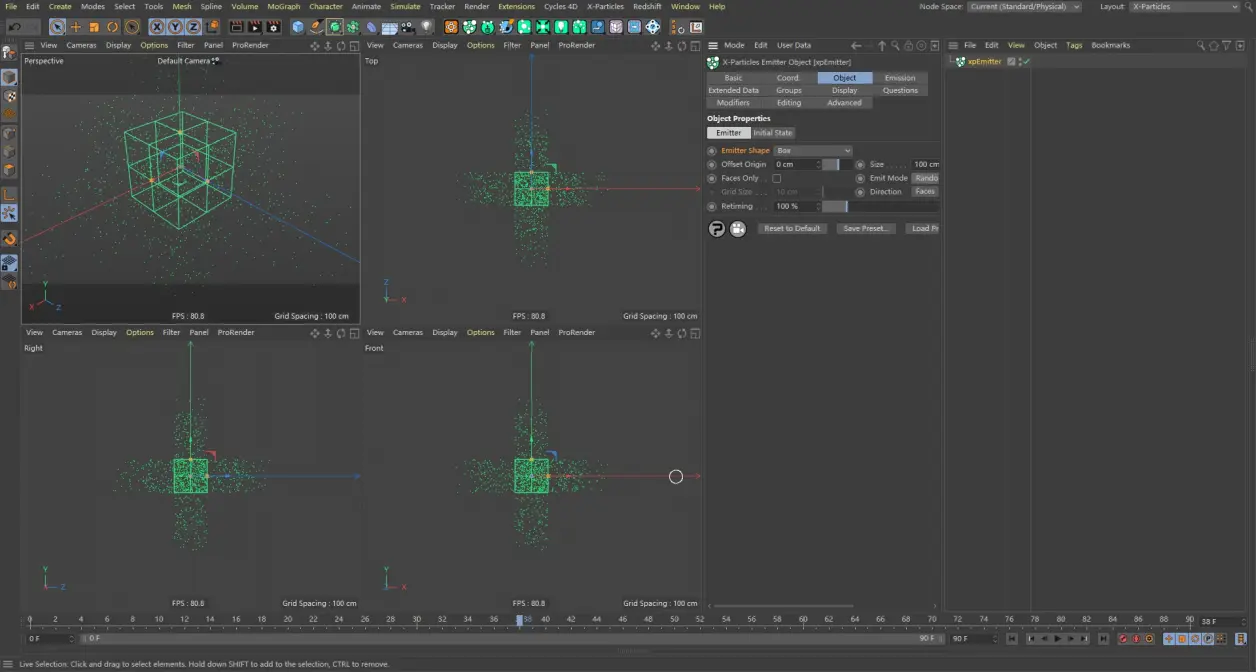Click the Cube primitive icon in the toolbar
Image resolution: width=1256 pixels, height=672 pixels.
pos(296,27)
